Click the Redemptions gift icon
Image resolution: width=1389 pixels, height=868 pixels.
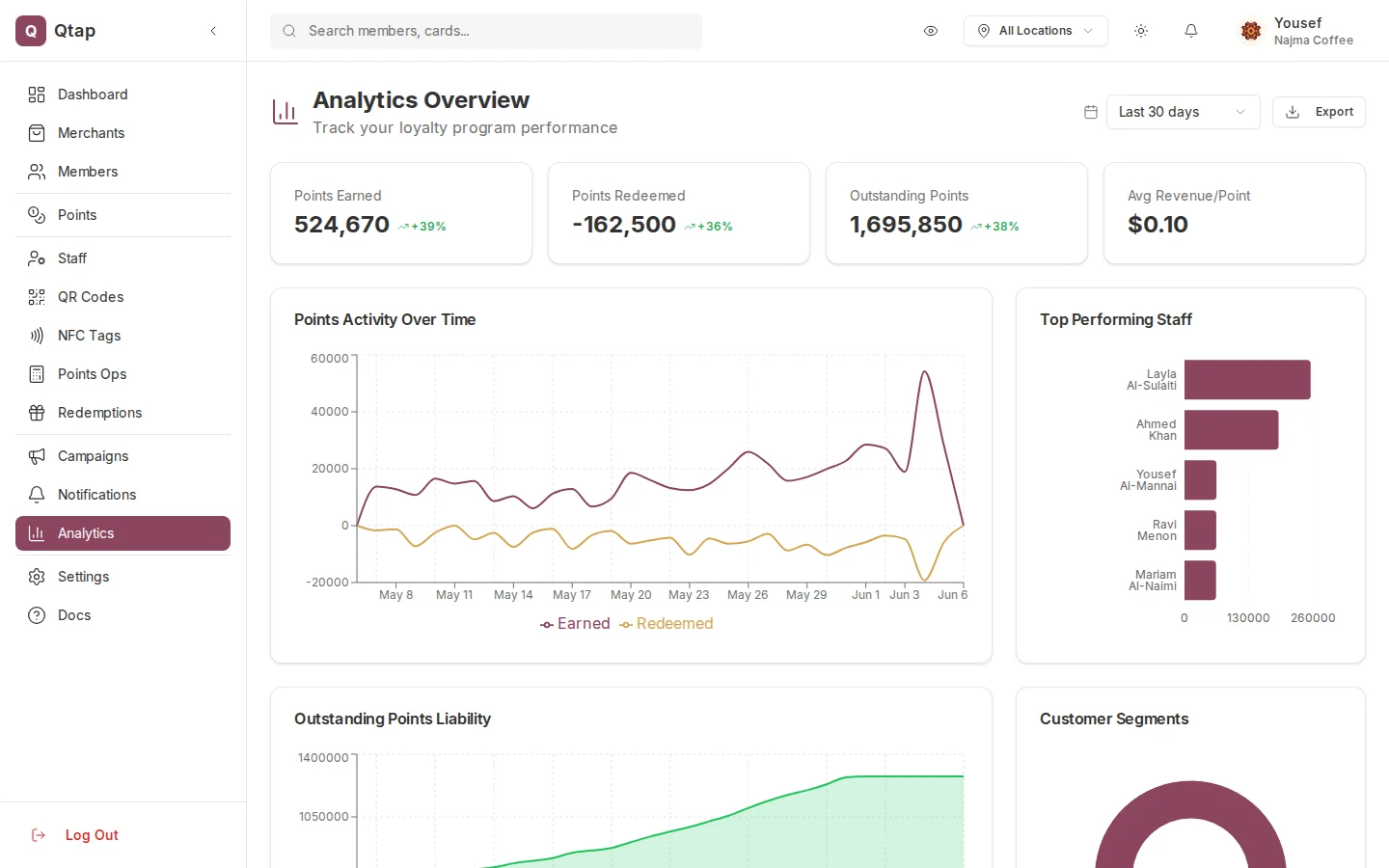click(x=37, y=413)
